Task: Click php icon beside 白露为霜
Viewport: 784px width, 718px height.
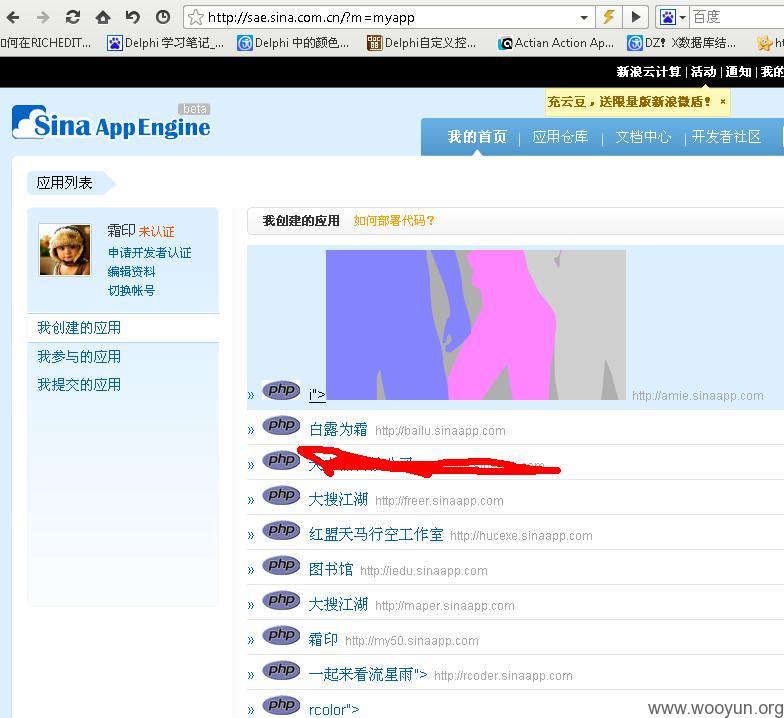Action: [x=281, y=424]
